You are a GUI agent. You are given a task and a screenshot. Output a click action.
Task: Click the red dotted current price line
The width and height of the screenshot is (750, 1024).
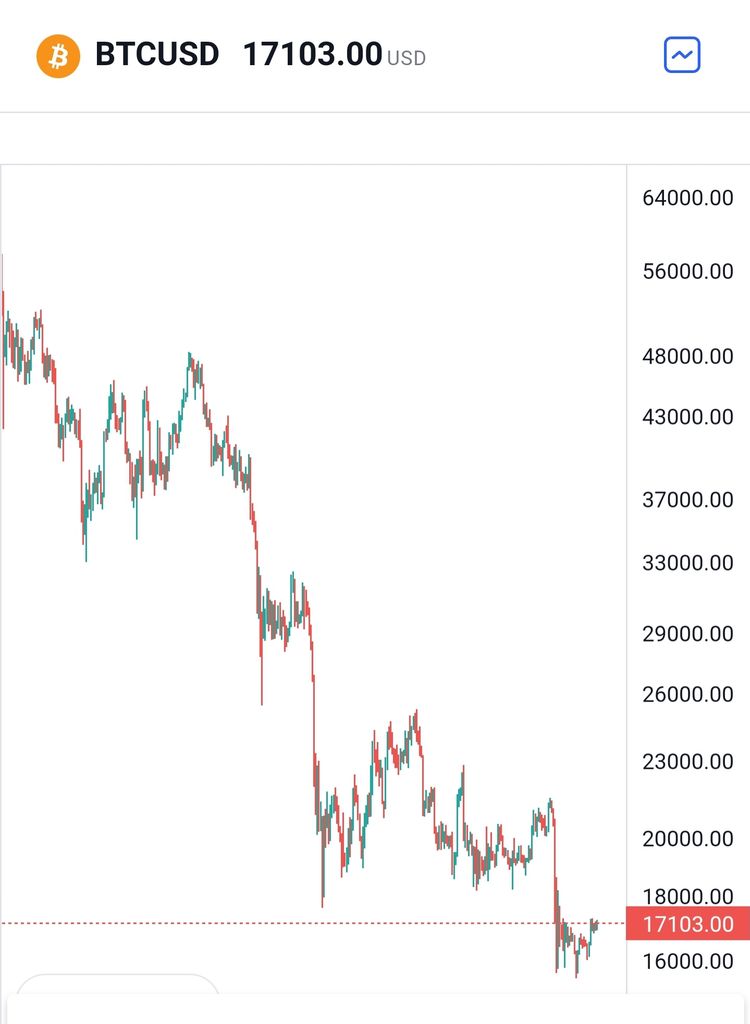(x=300, y=923)
